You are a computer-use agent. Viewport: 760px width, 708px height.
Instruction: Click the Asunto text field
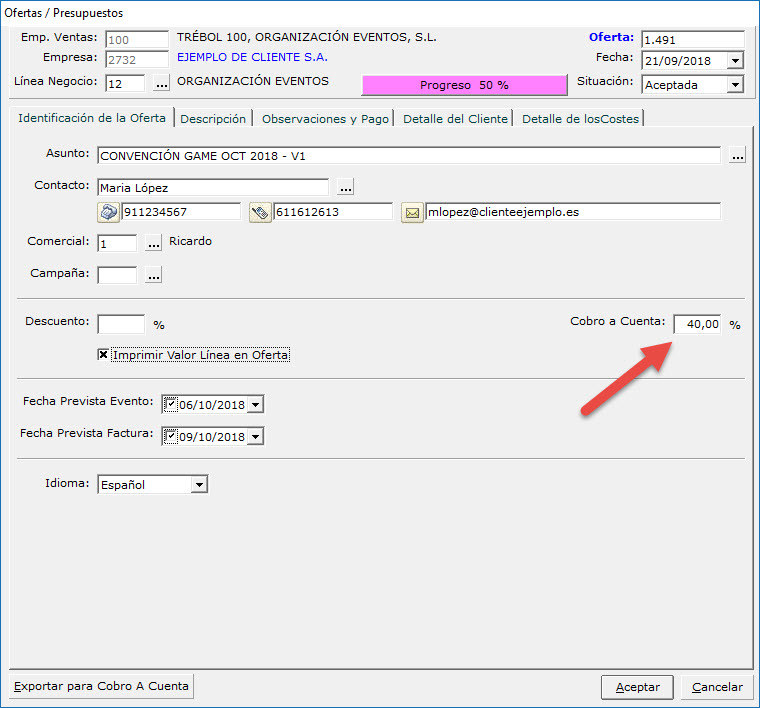409,156
